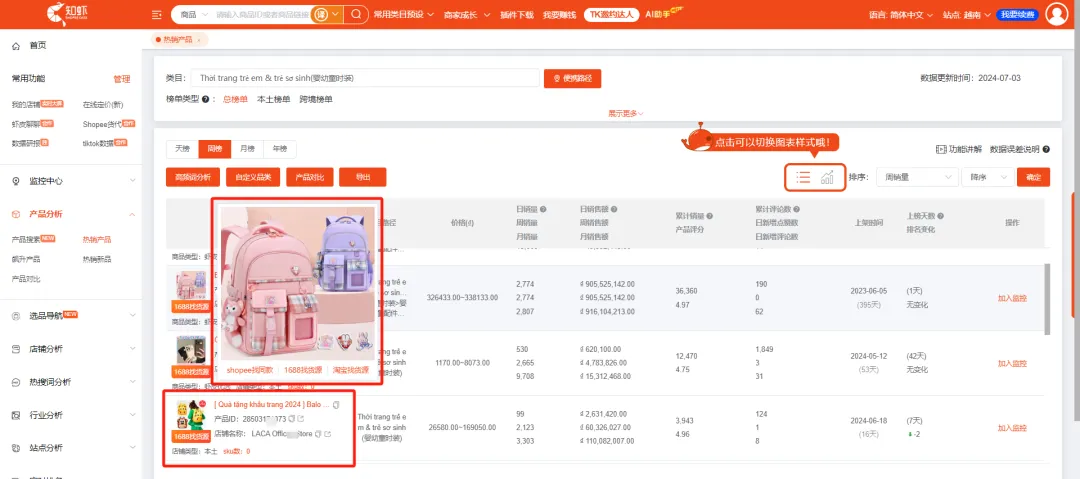Image resolution: width=1080 pixels, height=479 pixels.
Task: Select the 年榜 tab
Action: (x=280, y=149)
